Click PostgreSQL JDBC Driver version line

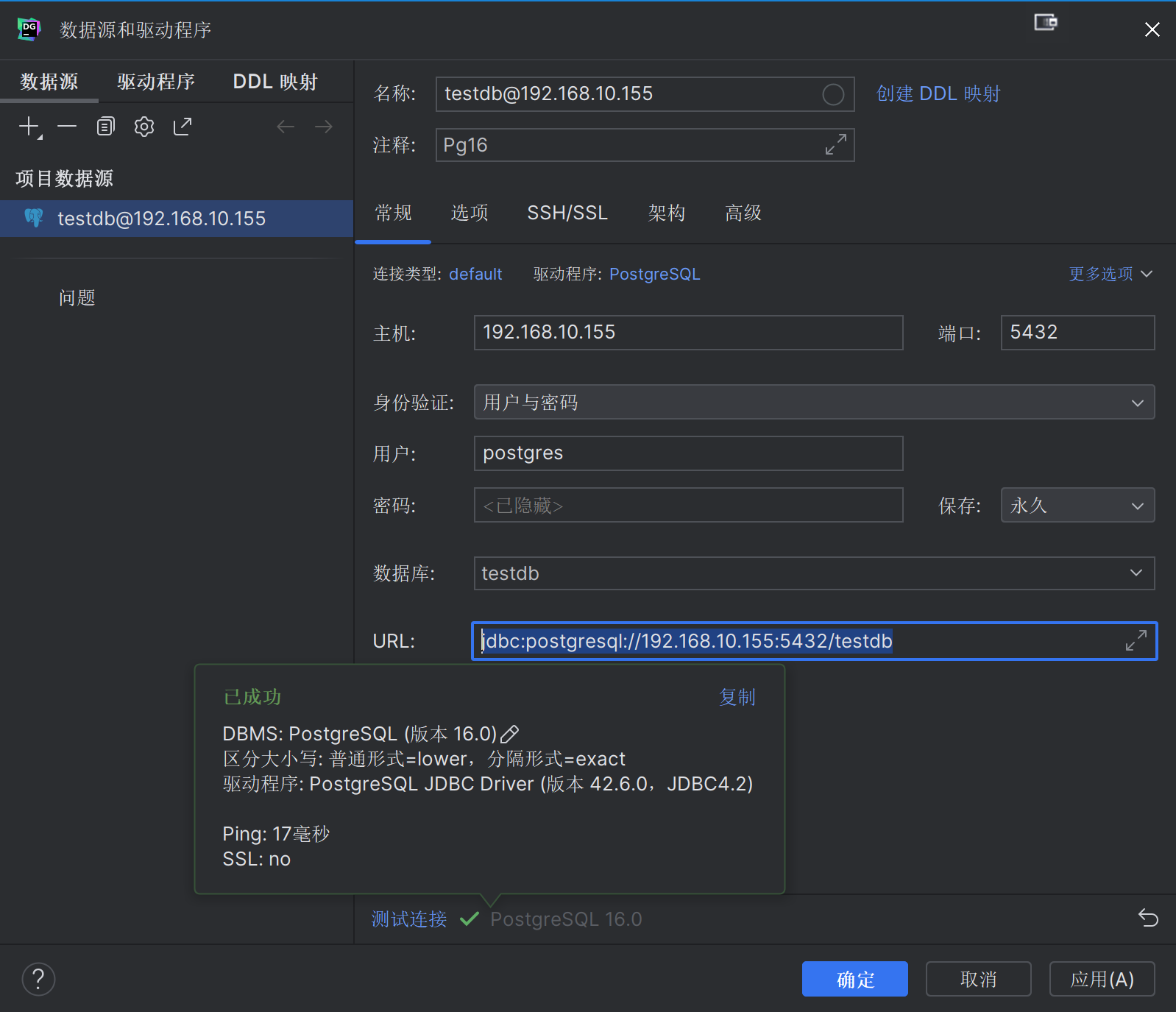[488, 784]
